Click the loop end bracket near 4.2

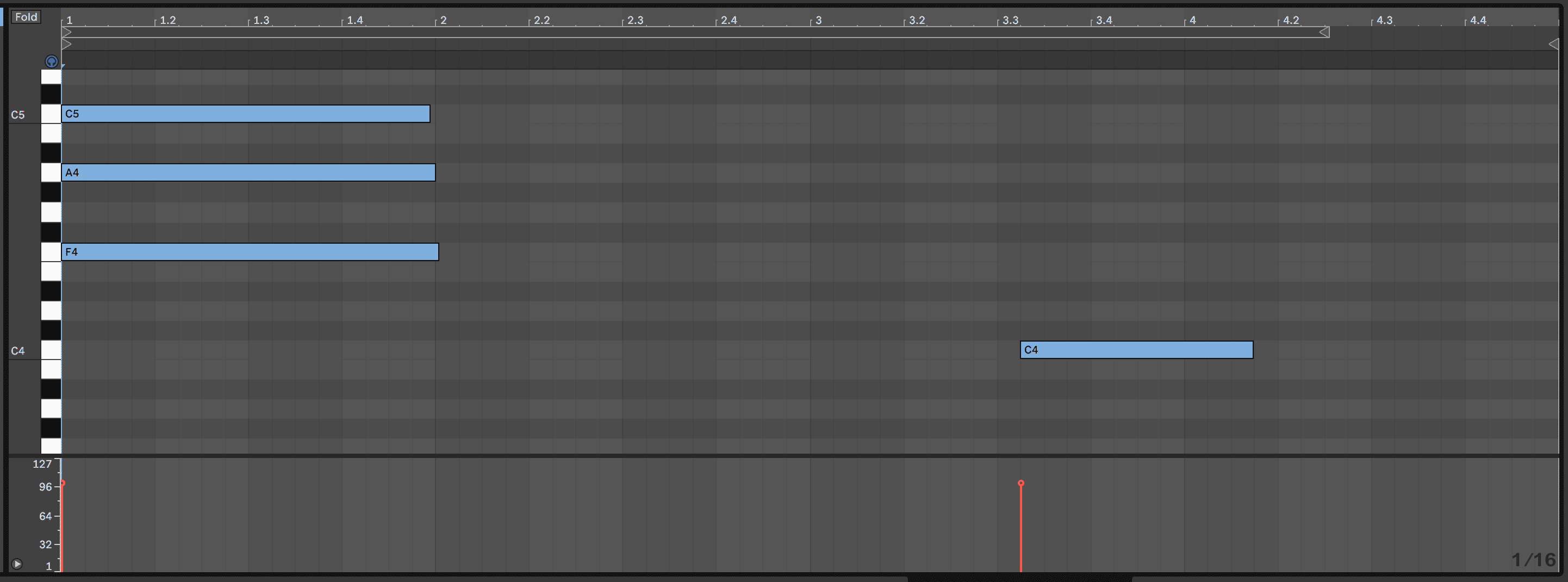pos(1324,32)
